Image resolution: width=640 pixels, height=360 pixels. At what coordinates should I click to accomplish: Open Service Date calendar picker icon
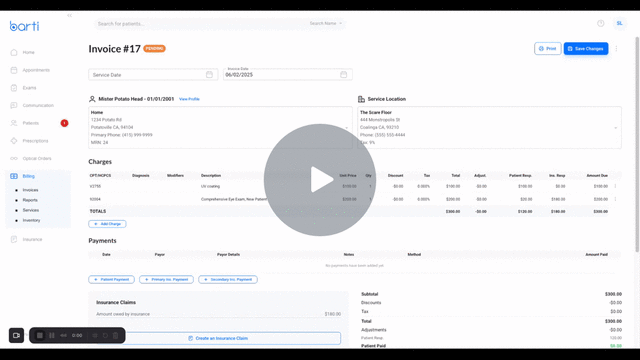(209, 75)
